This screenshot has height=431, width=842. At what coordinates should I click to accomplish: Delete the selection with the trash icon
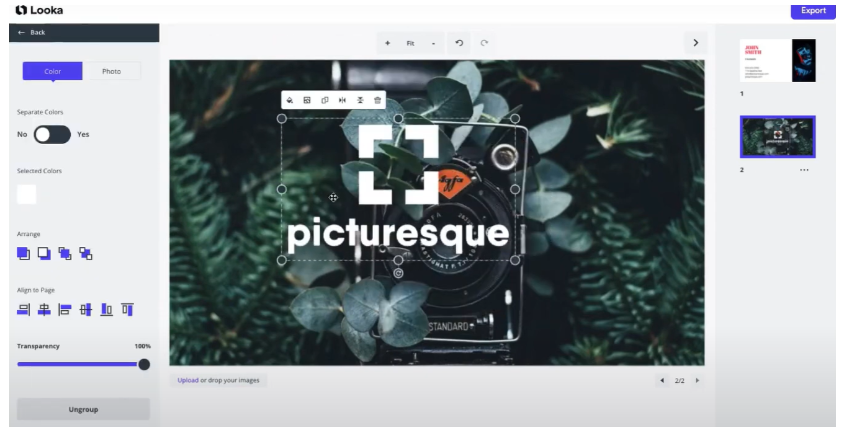[378, 100]
